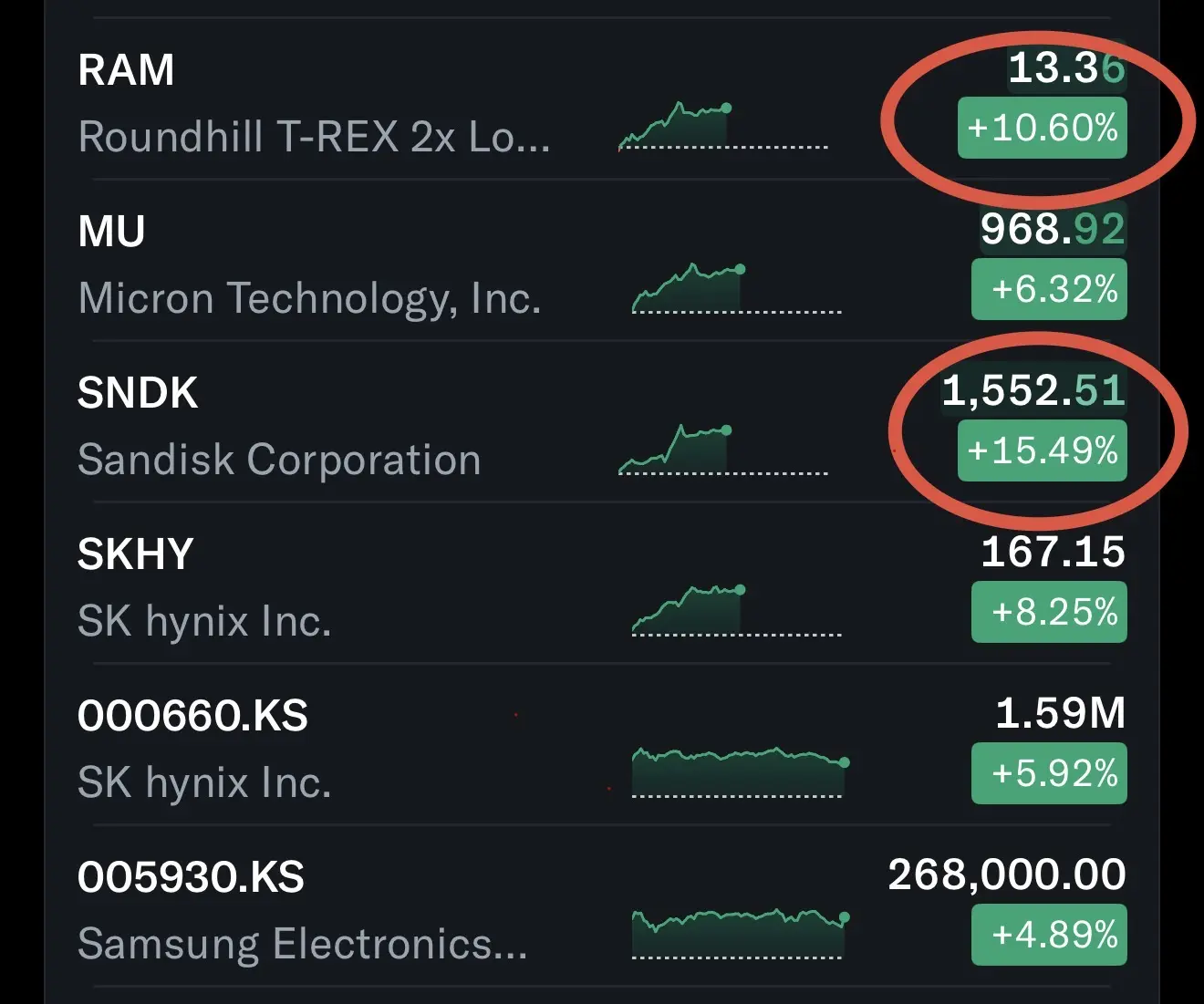Viewport: 1204px width, 1004px height.
Task: Click the MU price 968.92
Action: pyautogui.click(x=1053, y=229)
